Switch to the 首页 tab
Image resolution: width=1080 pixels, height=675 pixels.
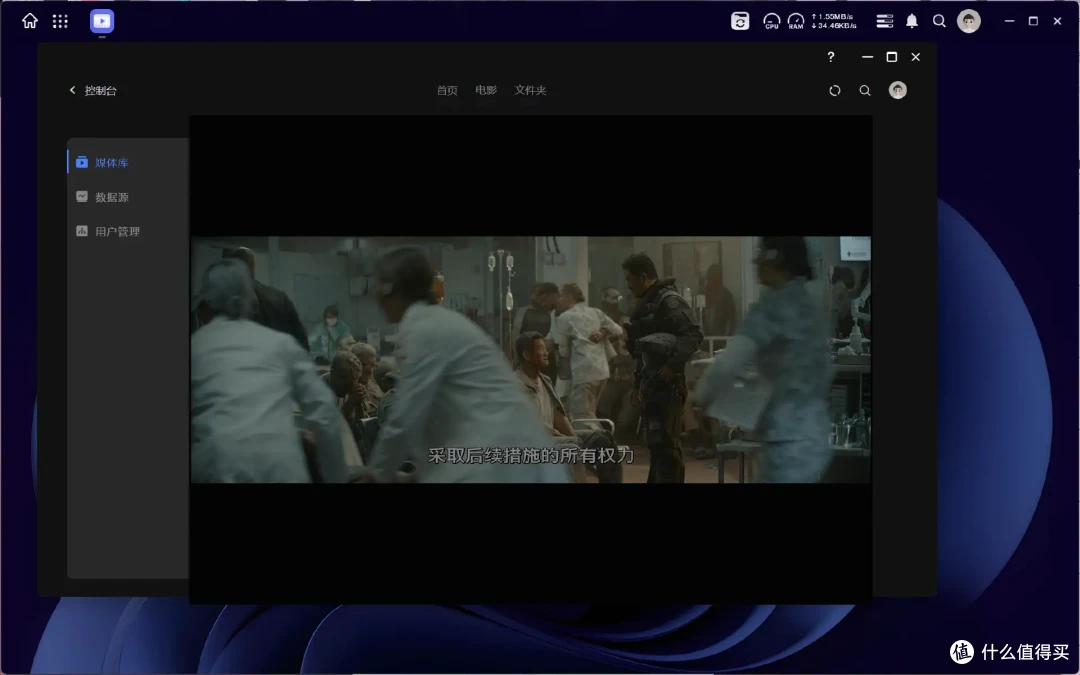pos(447,90)
